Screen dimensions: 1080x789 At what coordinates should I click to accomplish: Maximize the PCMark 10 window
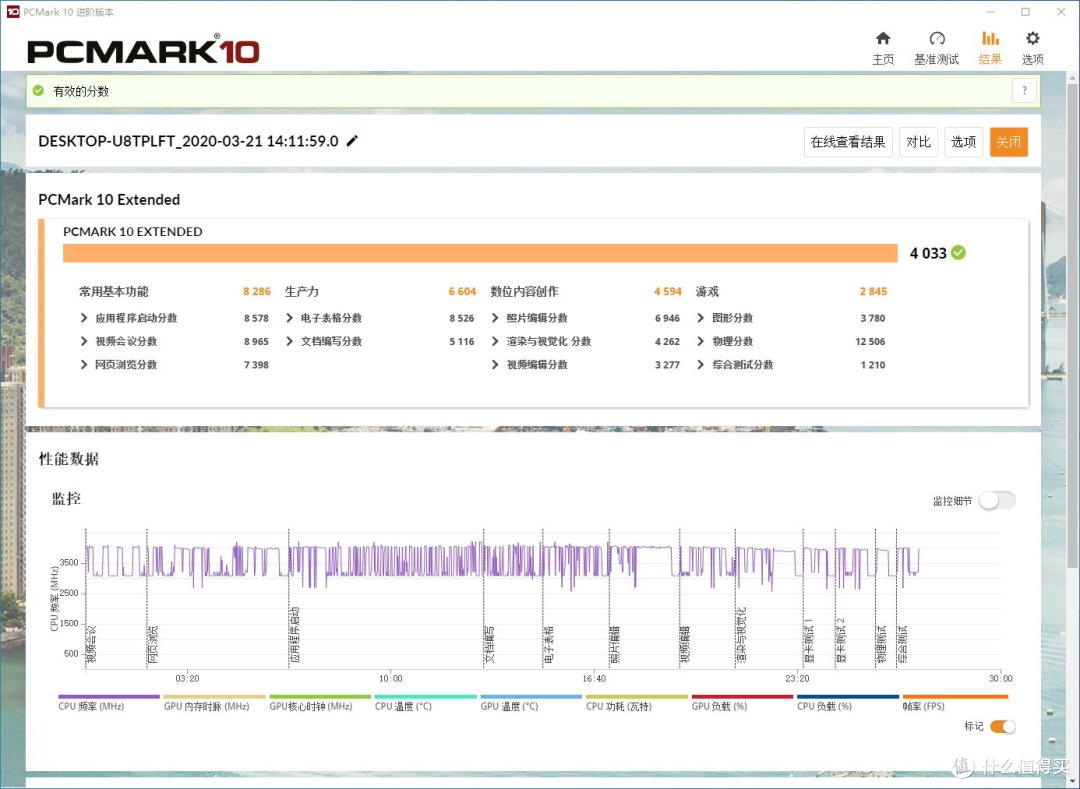1026,12
